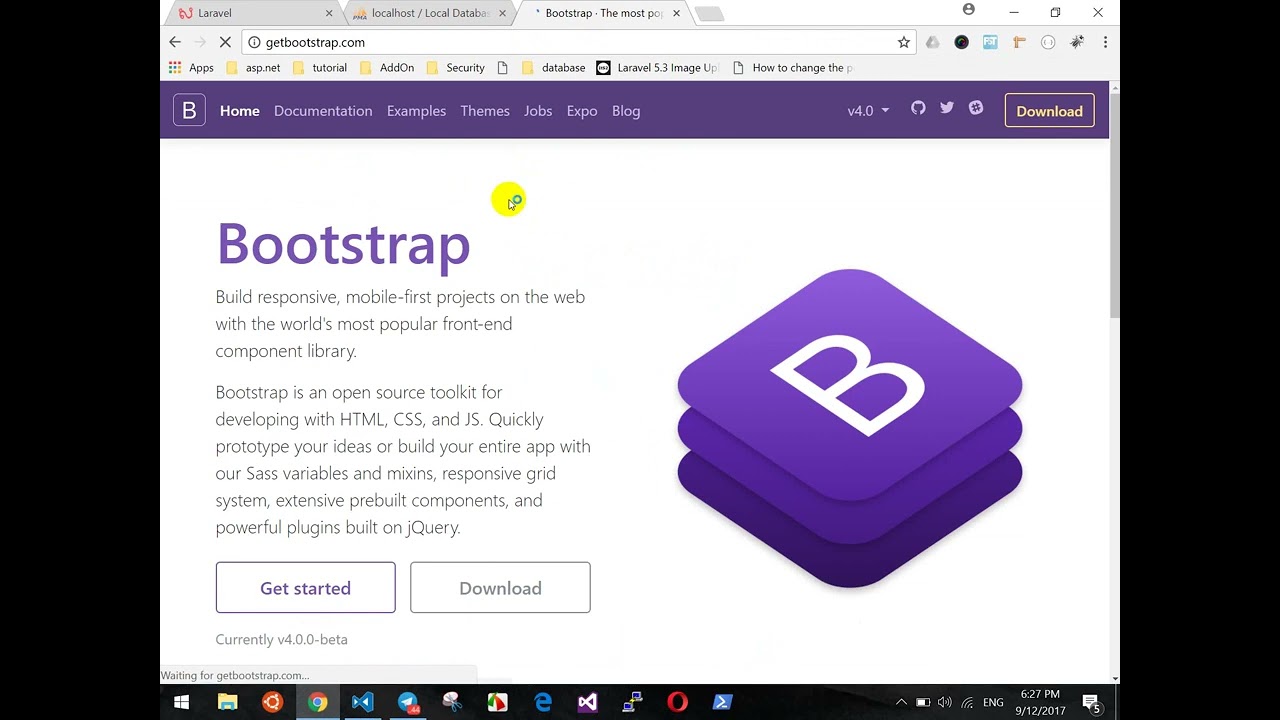Click Home in the navbar

point(240,111)
